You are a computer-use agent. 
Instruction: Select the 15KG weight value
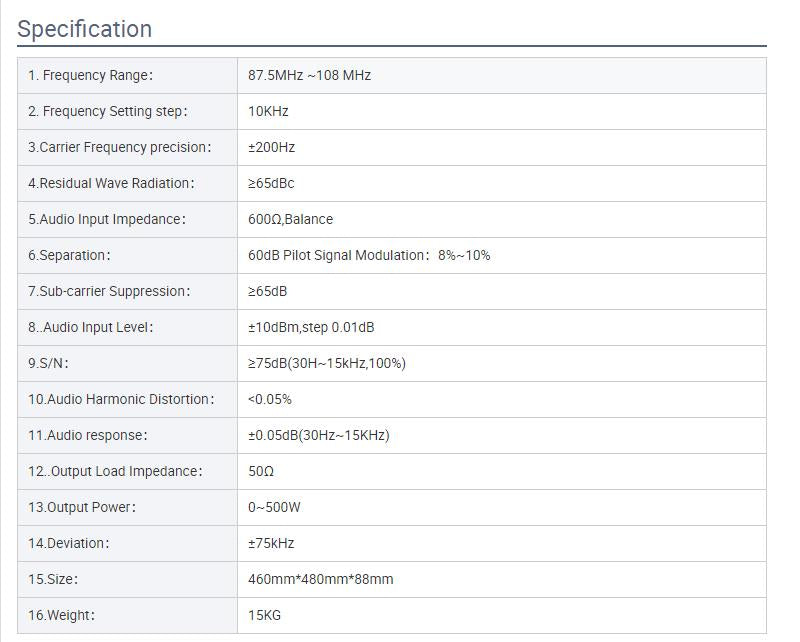coord(265,615)
